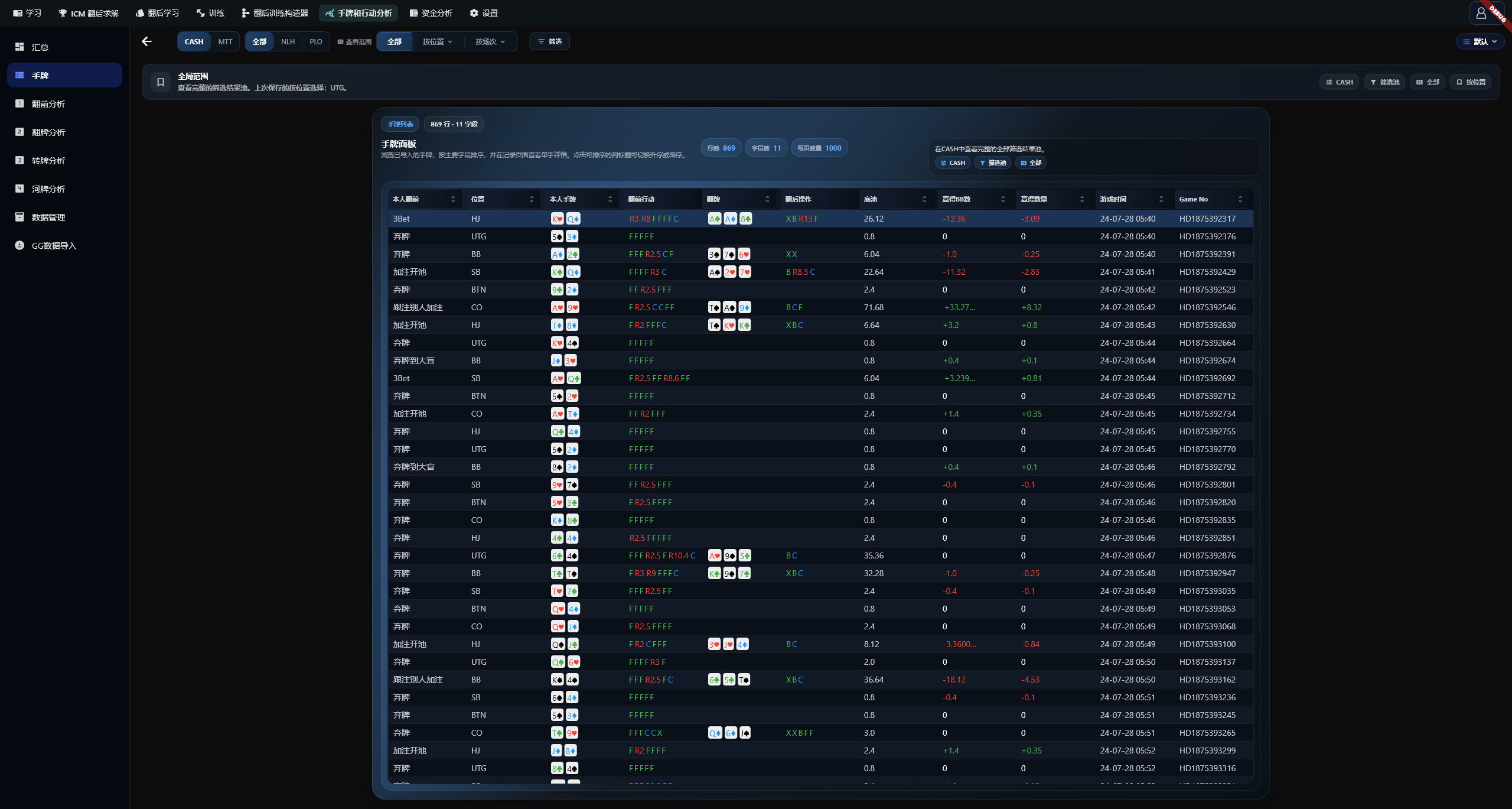
Task: Sort by 赢得BB数 column header
Action: 973,199
